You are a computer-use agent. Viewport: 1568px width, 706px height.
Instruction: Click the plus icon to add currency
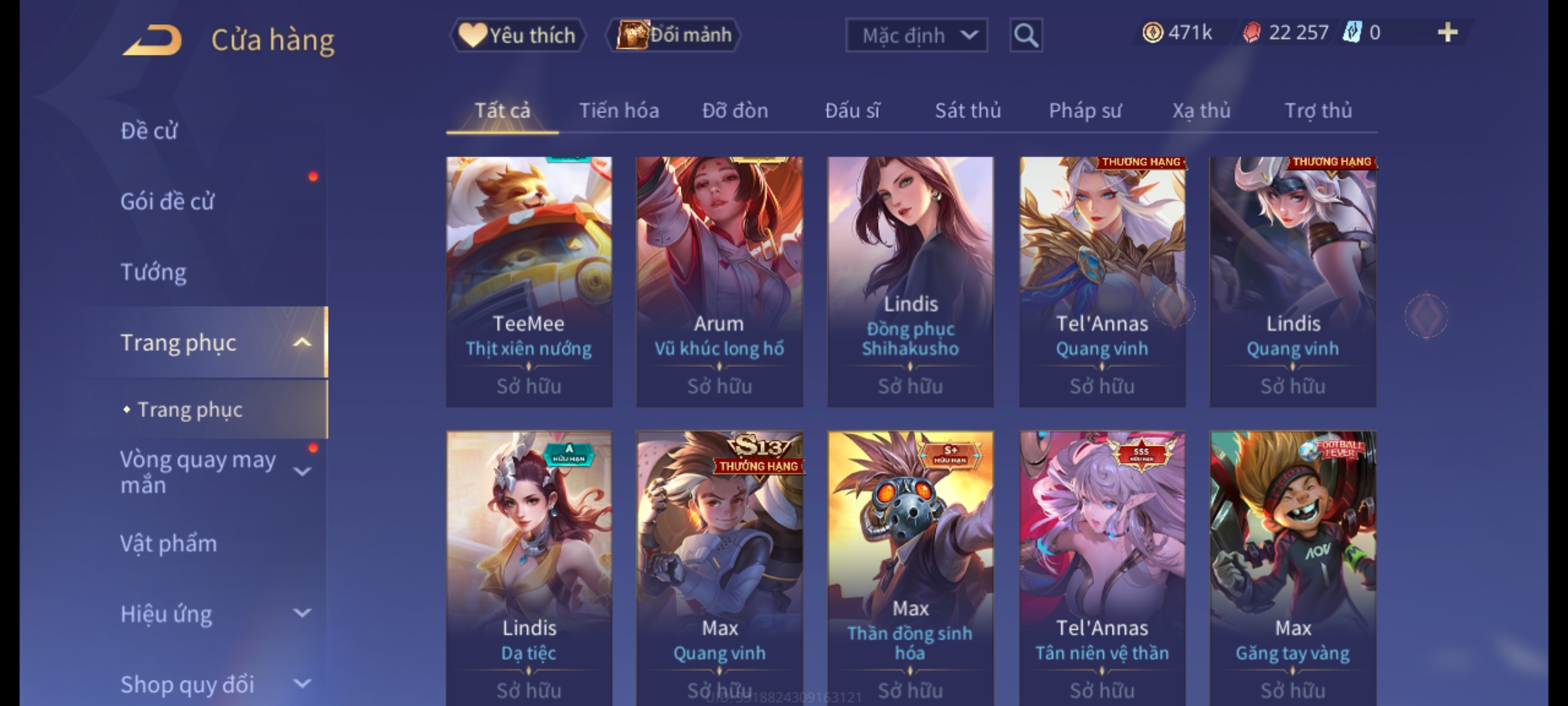pyautogui.click(x=1448, y=33)
